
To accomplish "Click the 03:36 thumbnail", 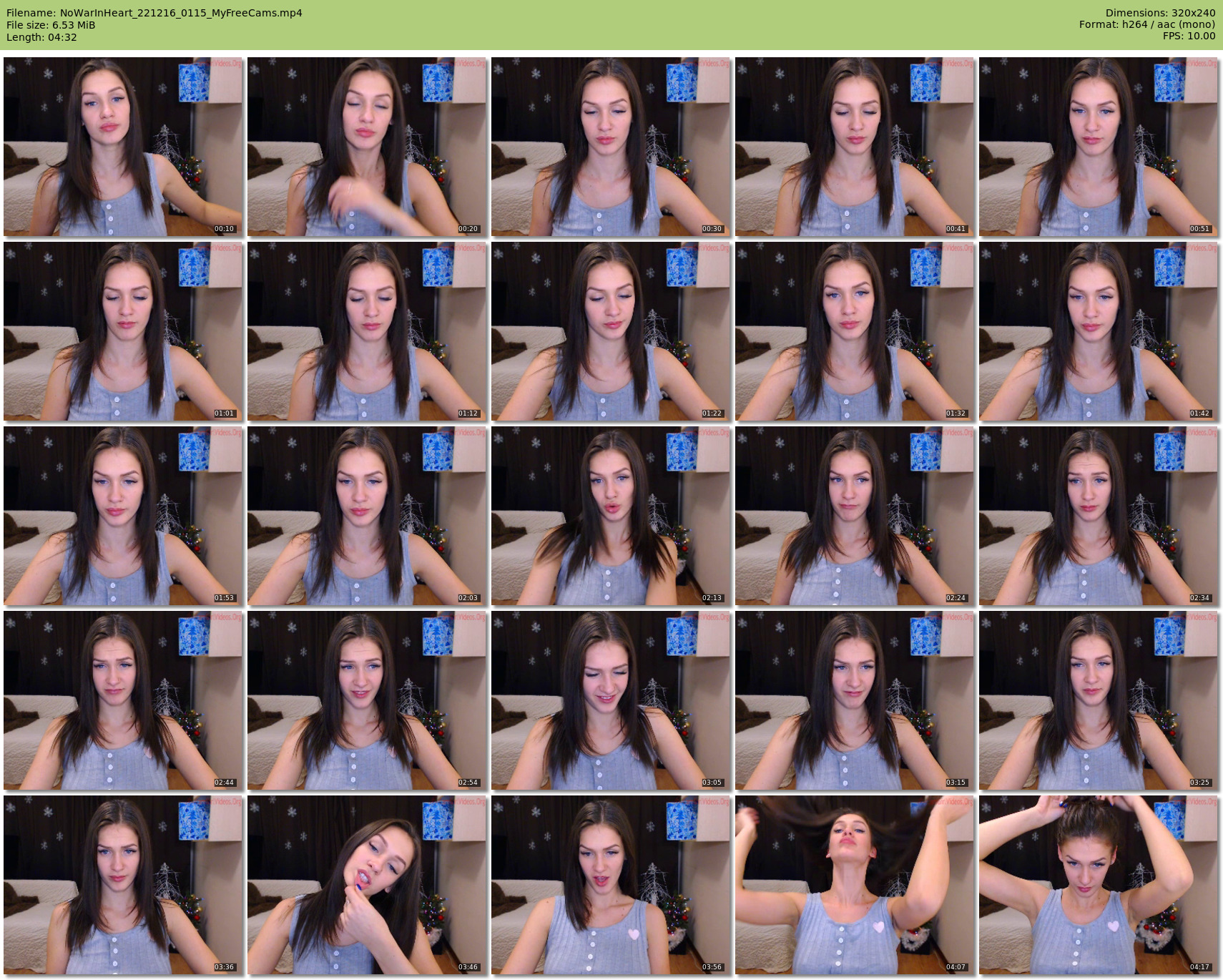I will point(123,885).
